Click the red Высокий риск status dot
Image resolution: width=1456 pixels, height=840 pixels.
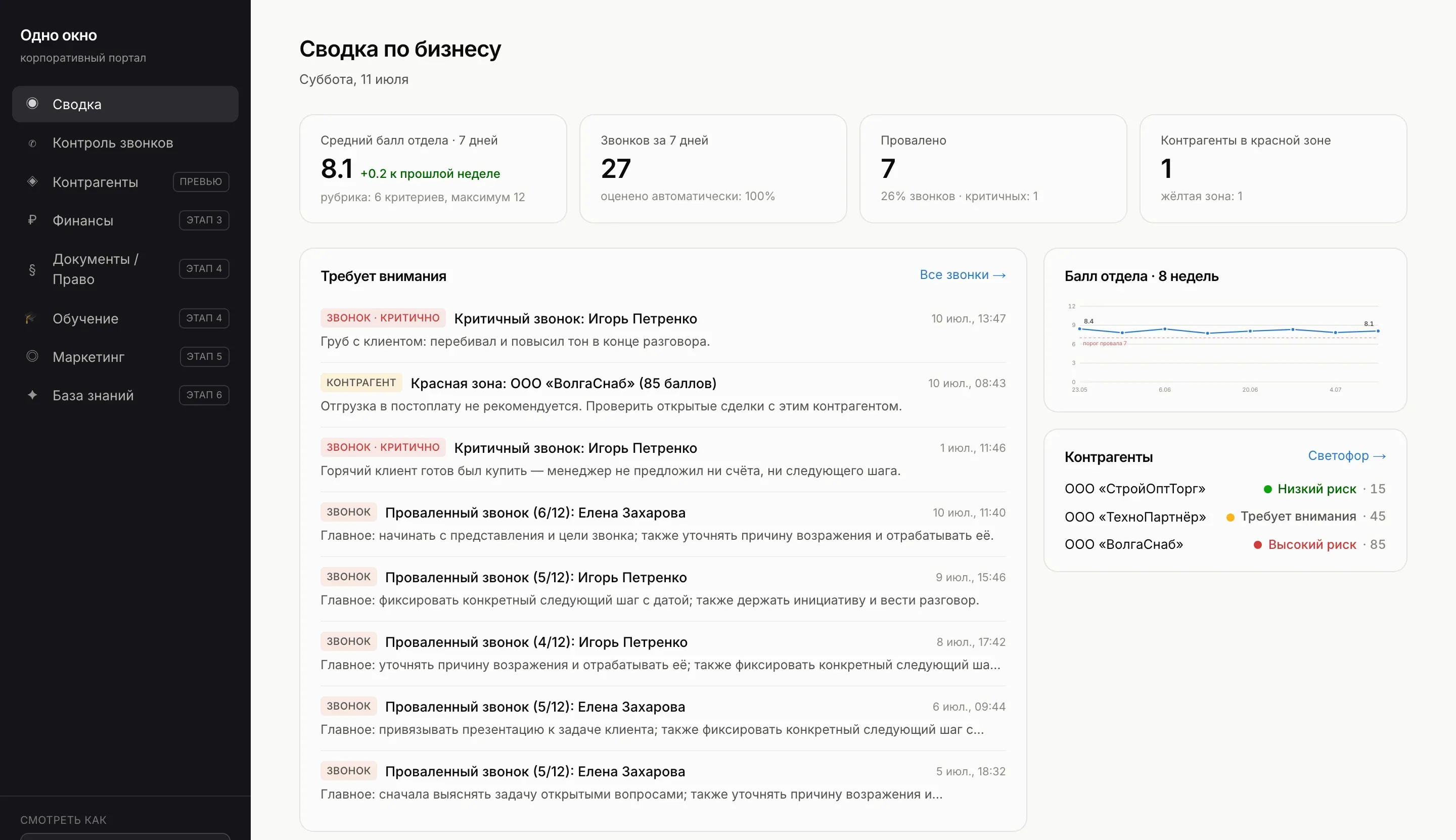(1257, 545)
